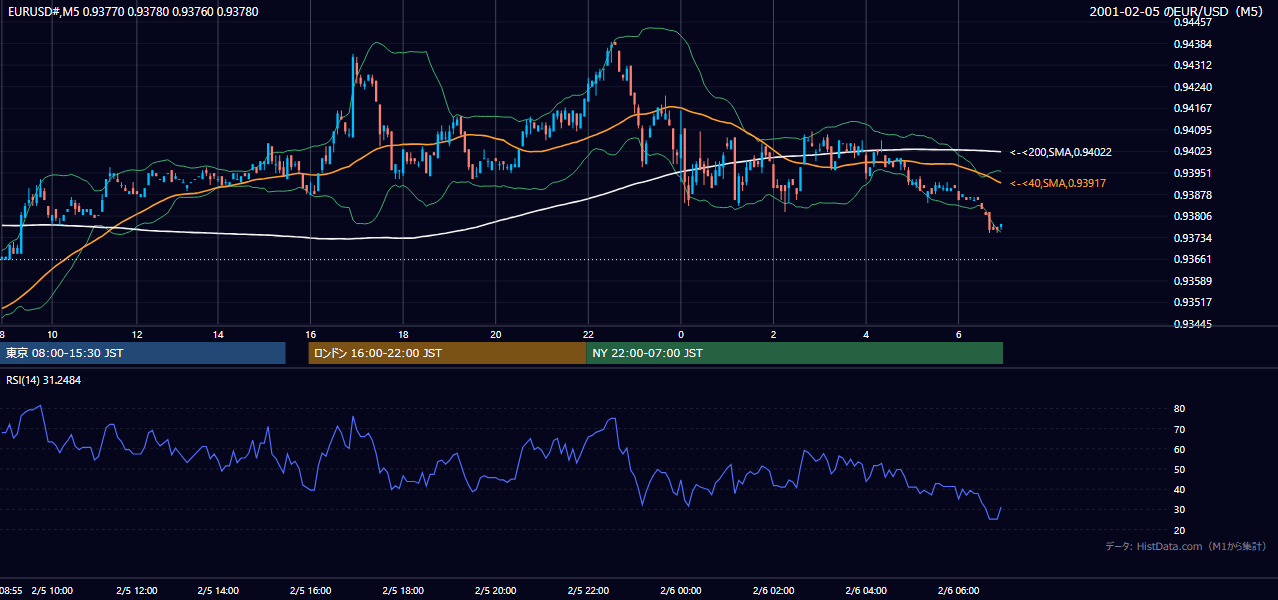Select the ロンドン 16:00-22:00 JST session bar

pyautogui.click(x=447, y=353)
